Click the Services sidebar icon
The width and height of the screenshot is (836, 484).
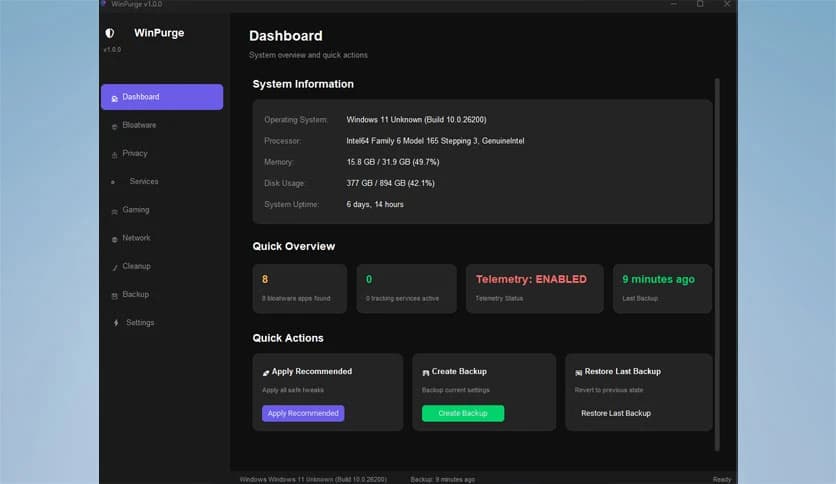coord(113,182)
